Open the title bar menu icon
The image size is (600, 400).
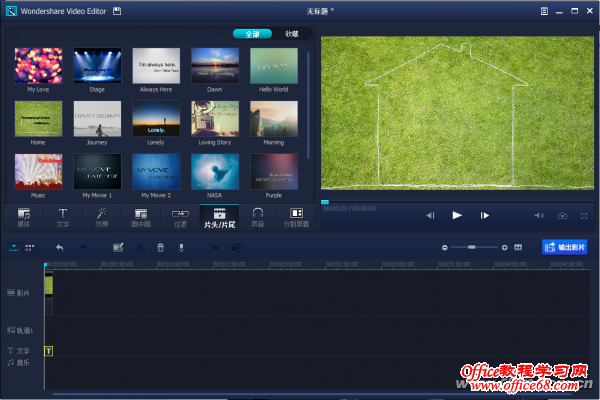click(544, 11)
